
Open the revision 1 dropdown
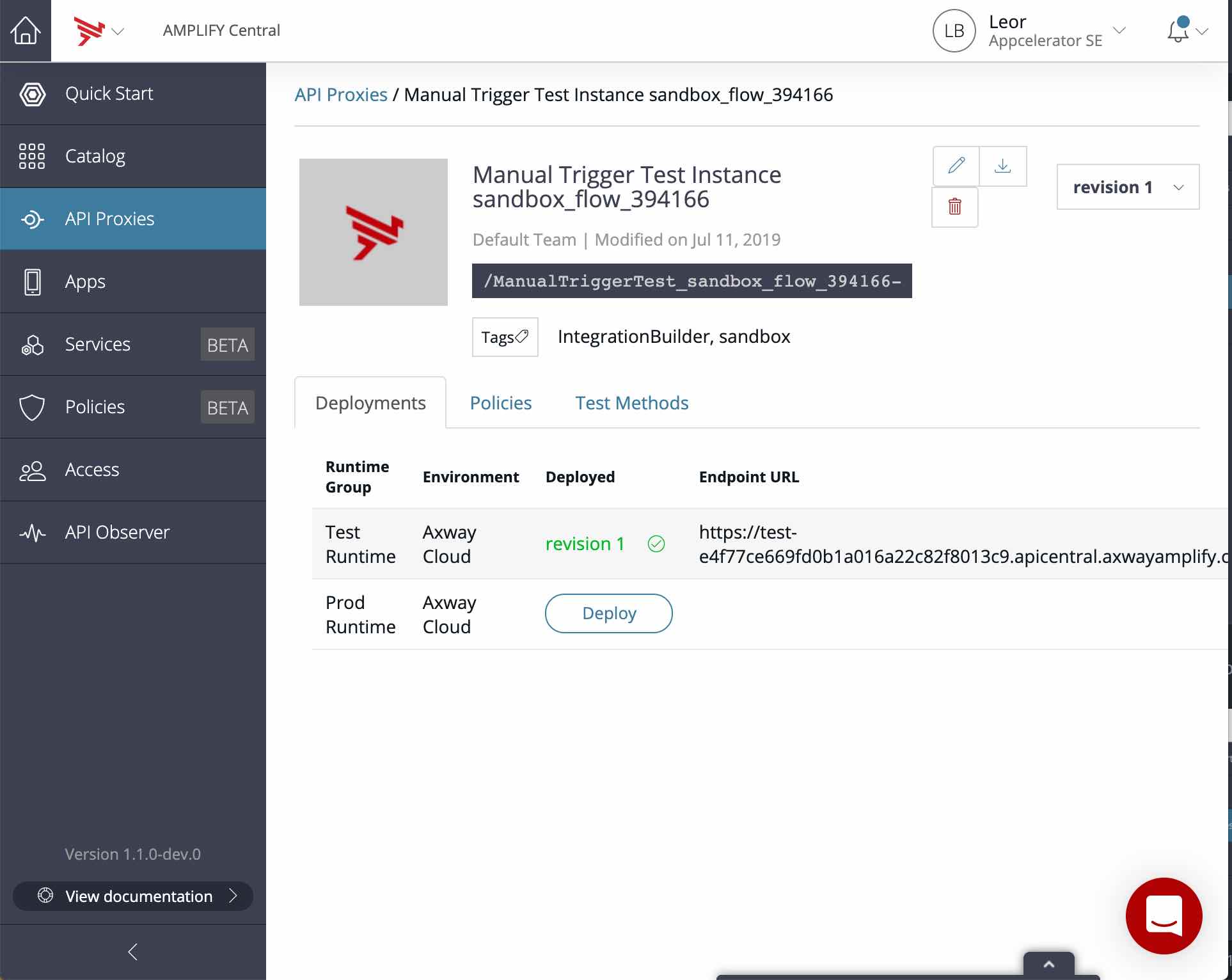point(1128,187)
